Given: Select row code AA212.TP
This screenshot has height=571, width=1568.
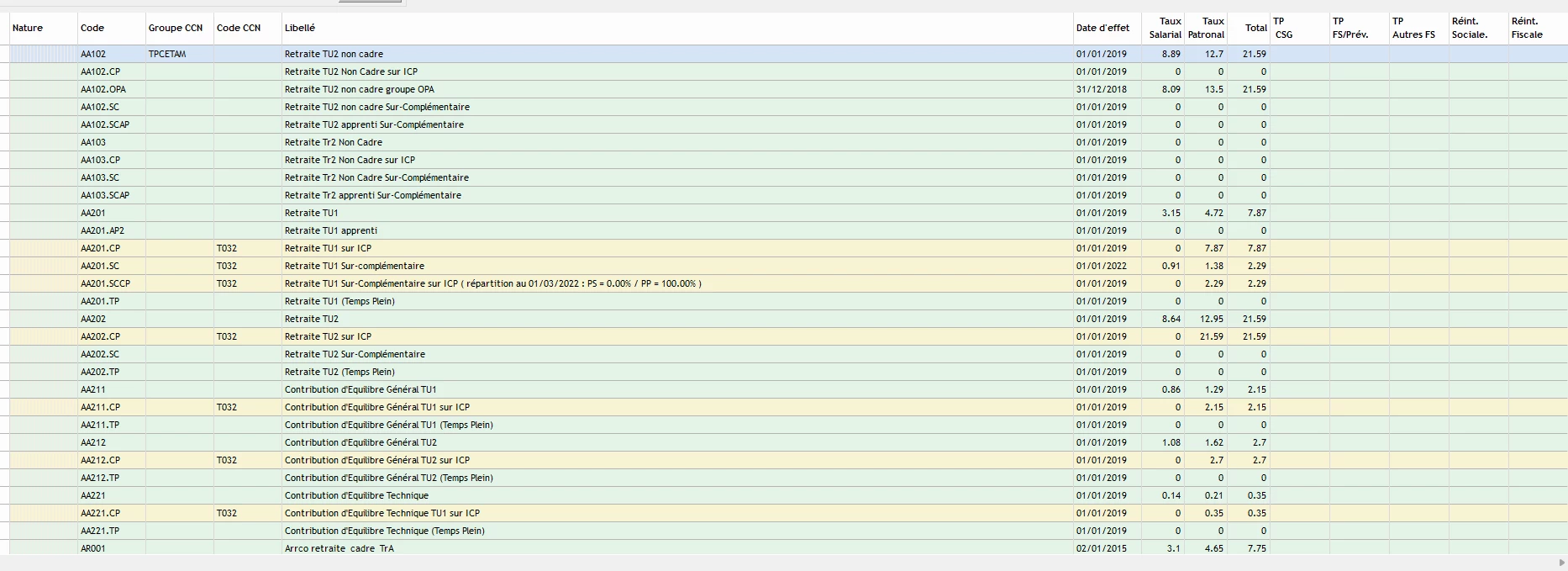Looking at the screenshot, I should [x=100, y=478].
